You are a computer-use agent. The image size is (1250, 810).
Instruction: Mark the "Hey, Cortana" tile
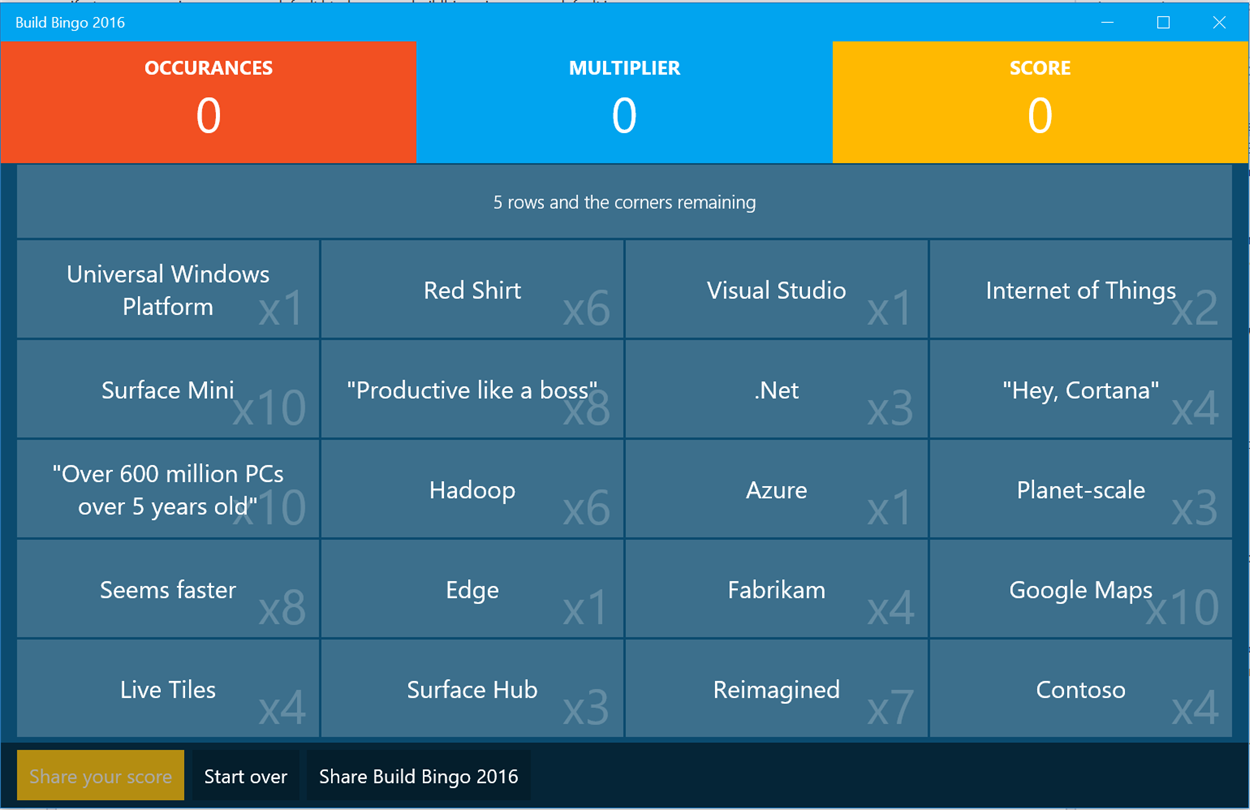(x=1080, y=390)
